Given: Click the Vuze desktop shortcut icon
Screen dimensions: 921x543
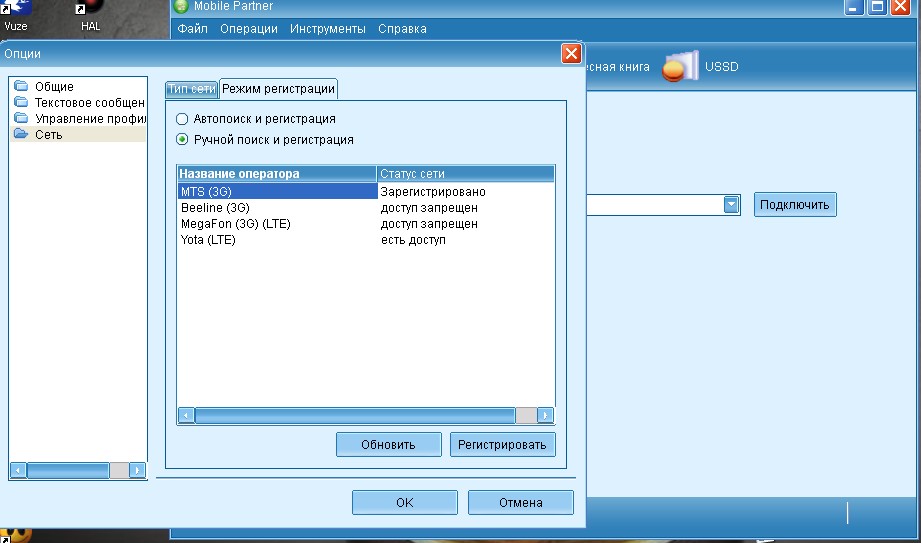Looking at the screenshot, I should click(17, 10).
